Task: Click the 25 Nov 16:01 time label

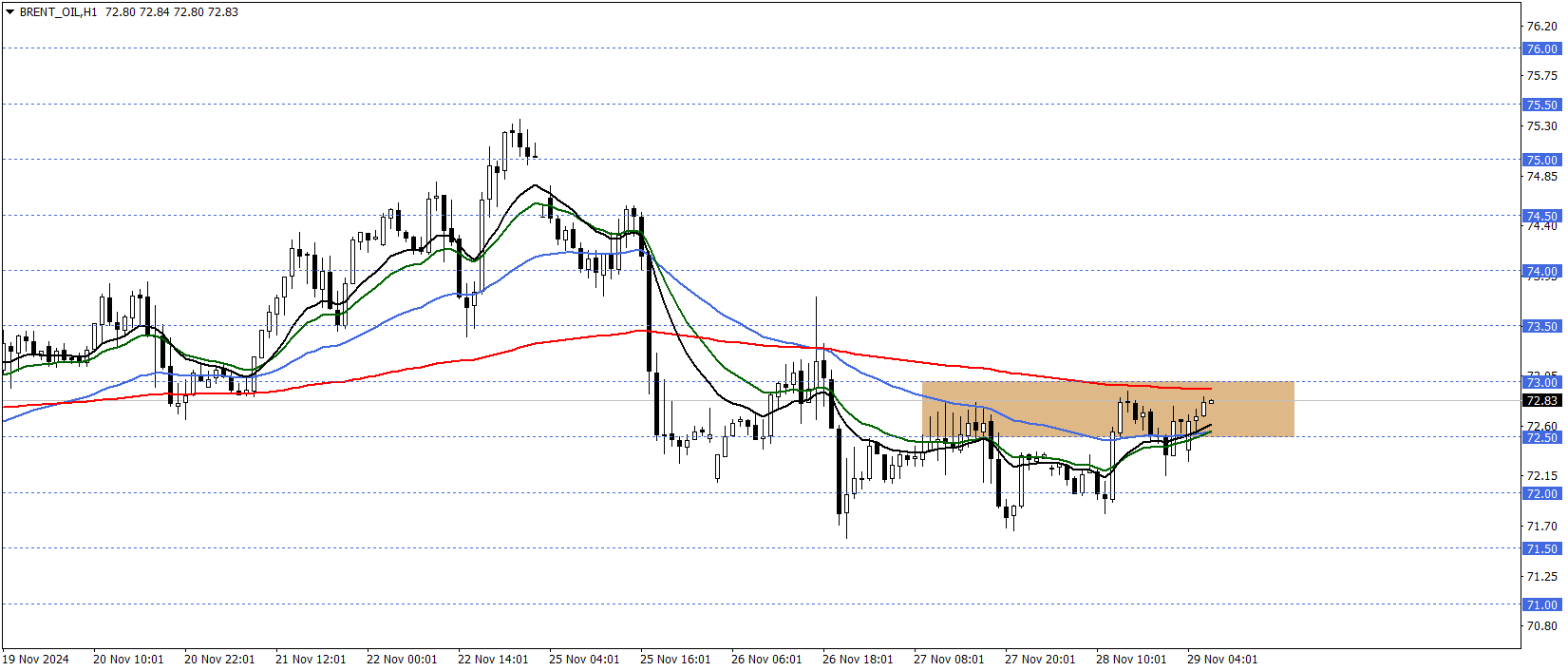Action: click(x=675, y=660)
